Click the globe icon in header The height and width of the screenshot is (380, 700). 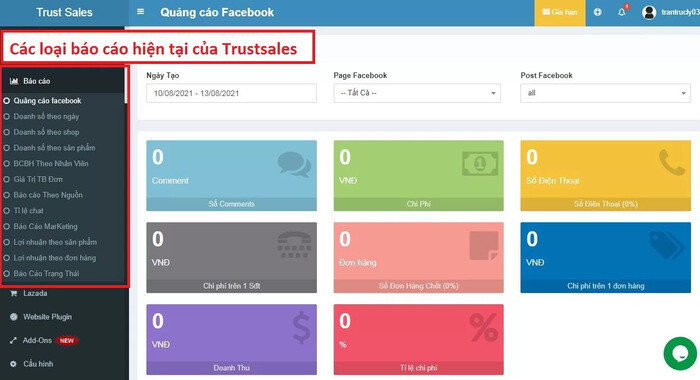(x=597, y=12)
